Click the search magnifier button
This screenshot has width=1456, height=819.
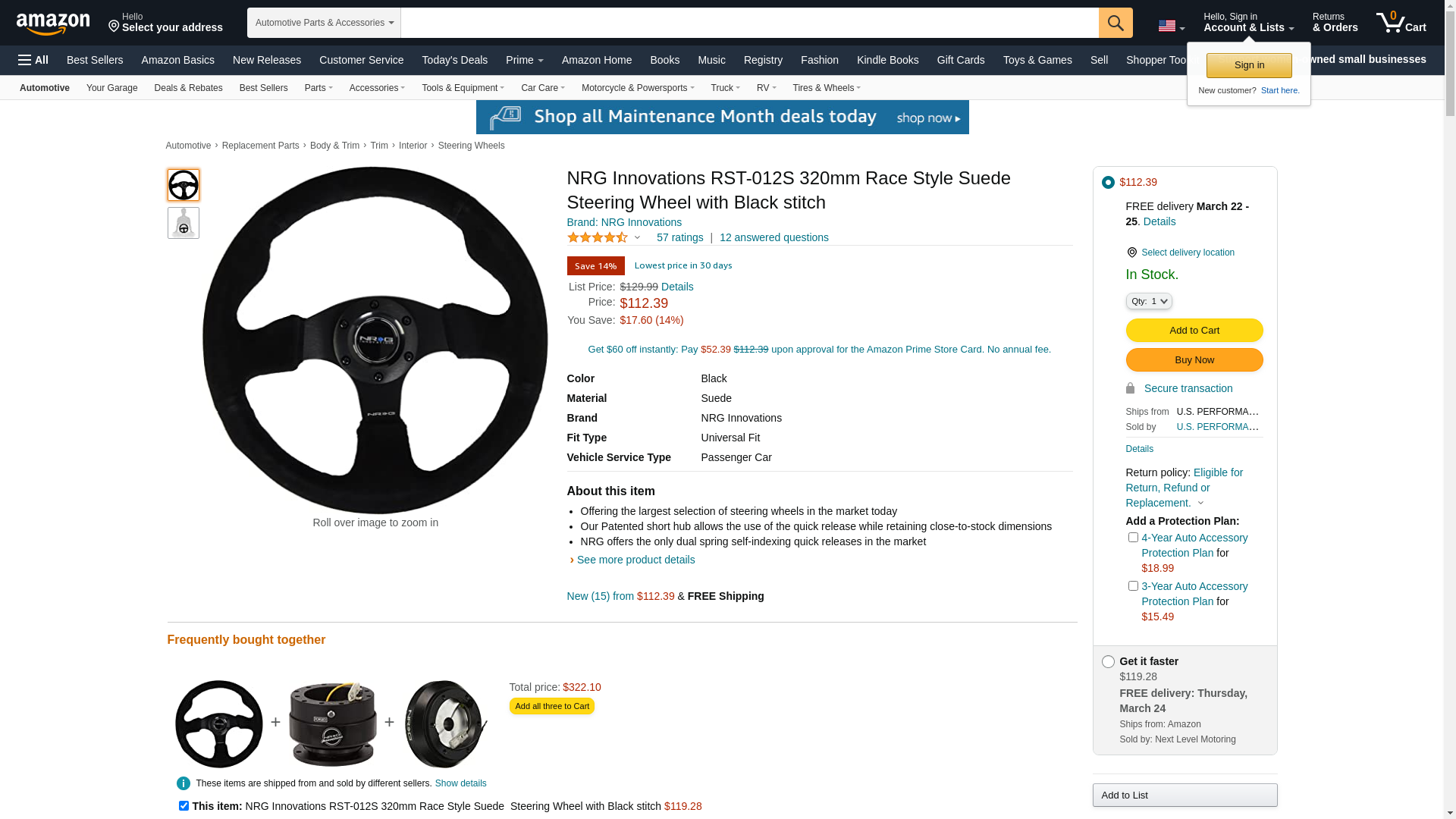pyautogui.click(x=1116, y=23)
